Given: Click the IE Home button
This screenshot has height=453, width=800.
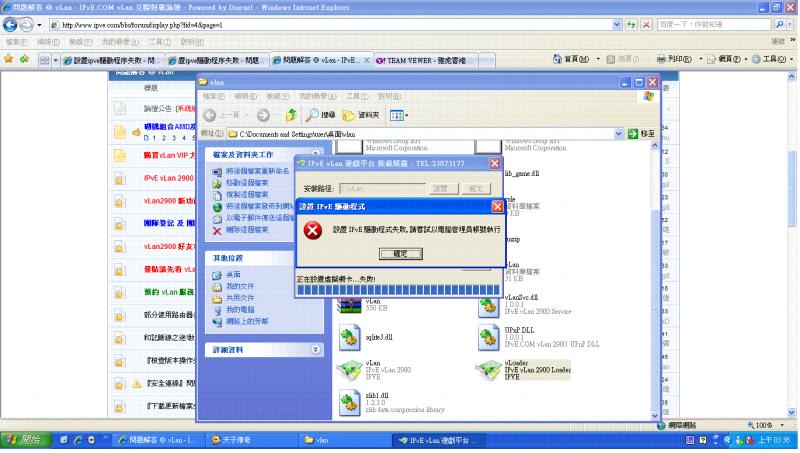Looking at the screenshot, I should [x=571, y=59].
